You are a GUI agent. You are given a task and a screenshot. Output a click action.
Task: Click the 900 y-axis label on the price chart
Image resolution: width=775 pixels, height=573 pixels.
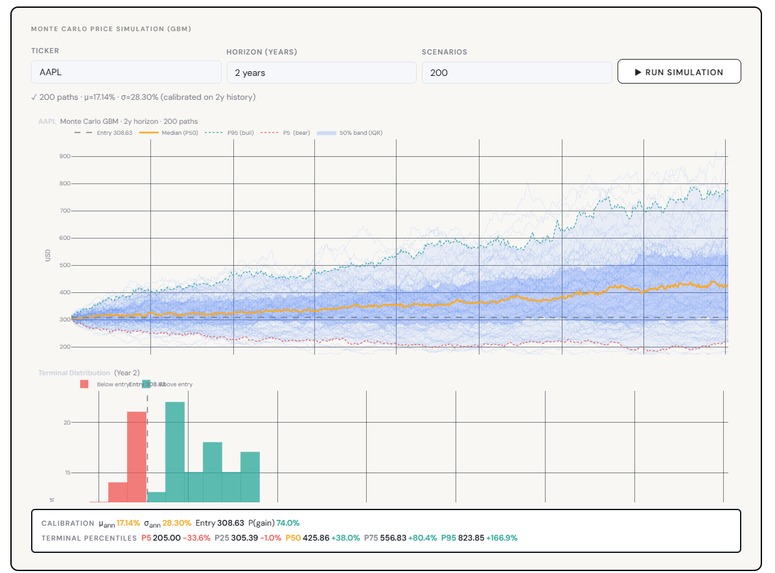pos(65,156)
